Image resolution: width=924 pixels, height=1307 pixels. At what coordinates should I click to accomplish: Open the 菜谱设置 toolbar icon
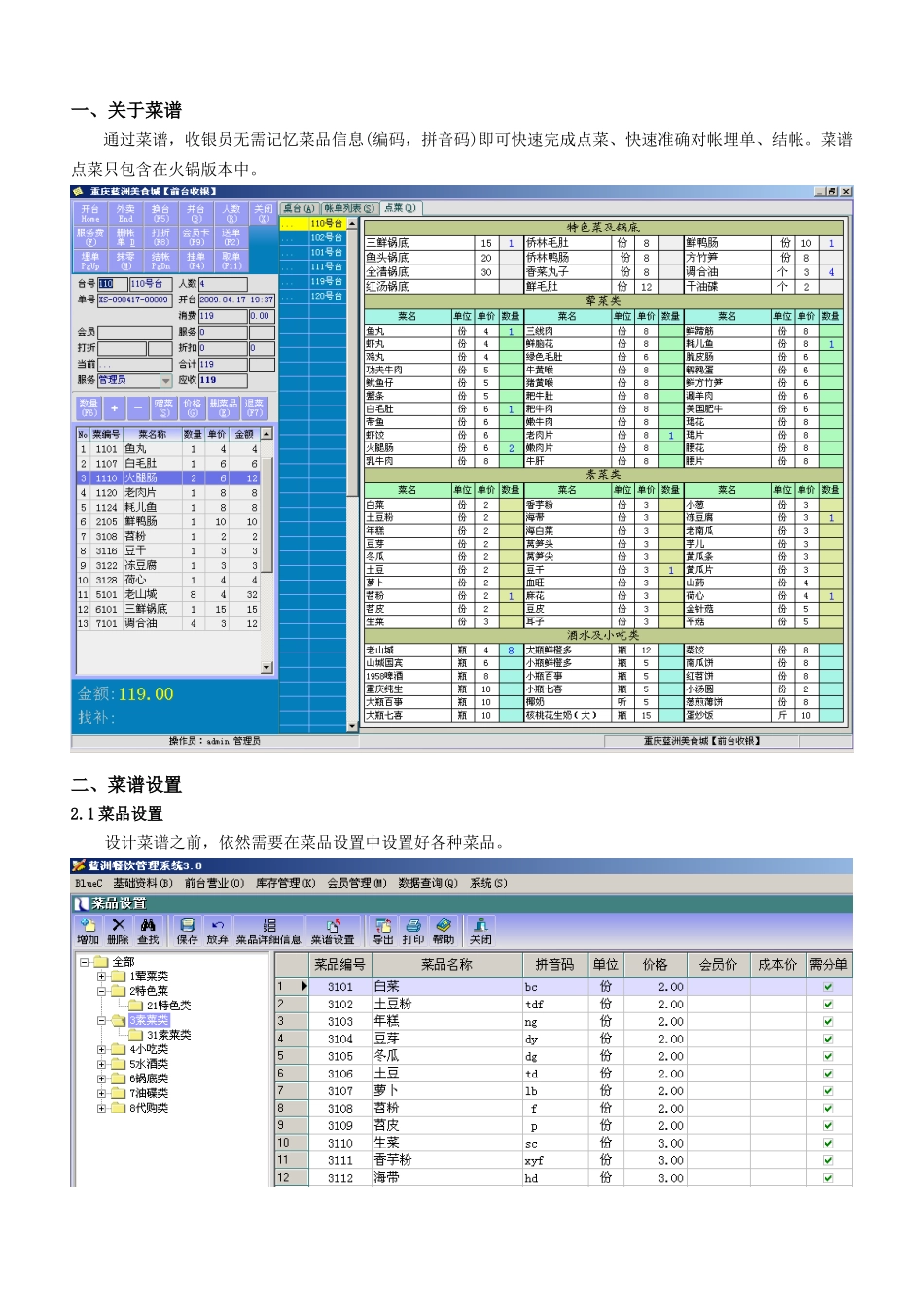333,931
